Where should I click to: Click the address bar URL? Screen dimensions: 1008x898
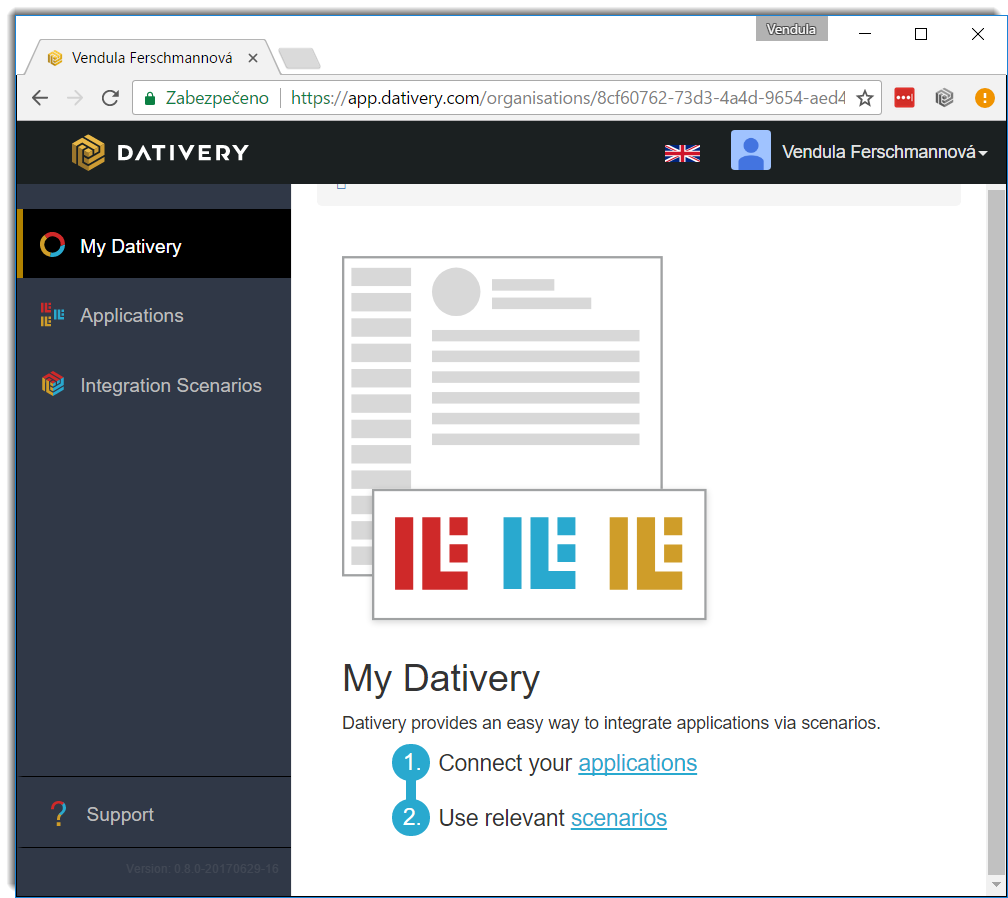pos(568,98)
